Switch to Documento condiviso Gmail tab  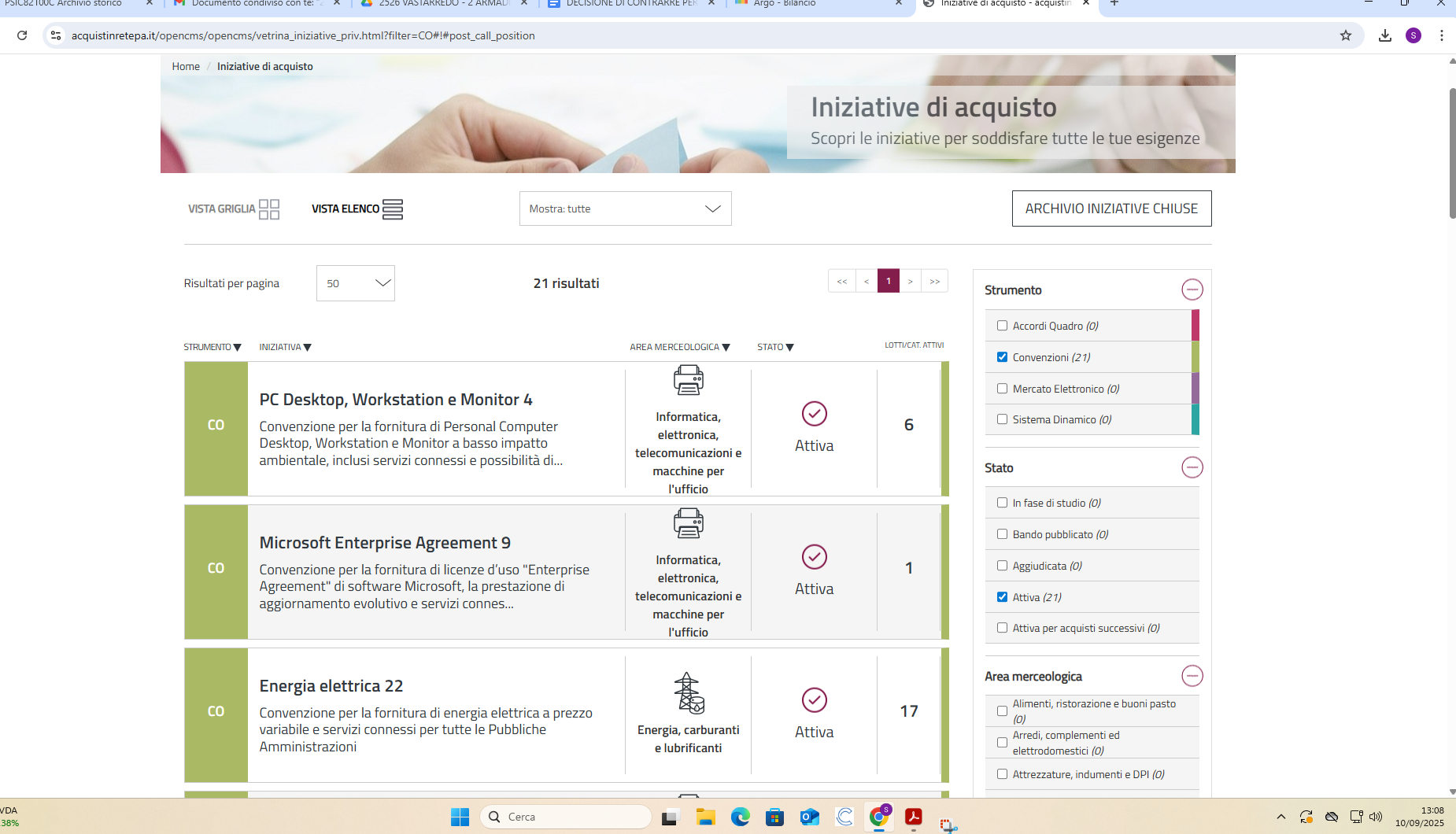point(252,4)
